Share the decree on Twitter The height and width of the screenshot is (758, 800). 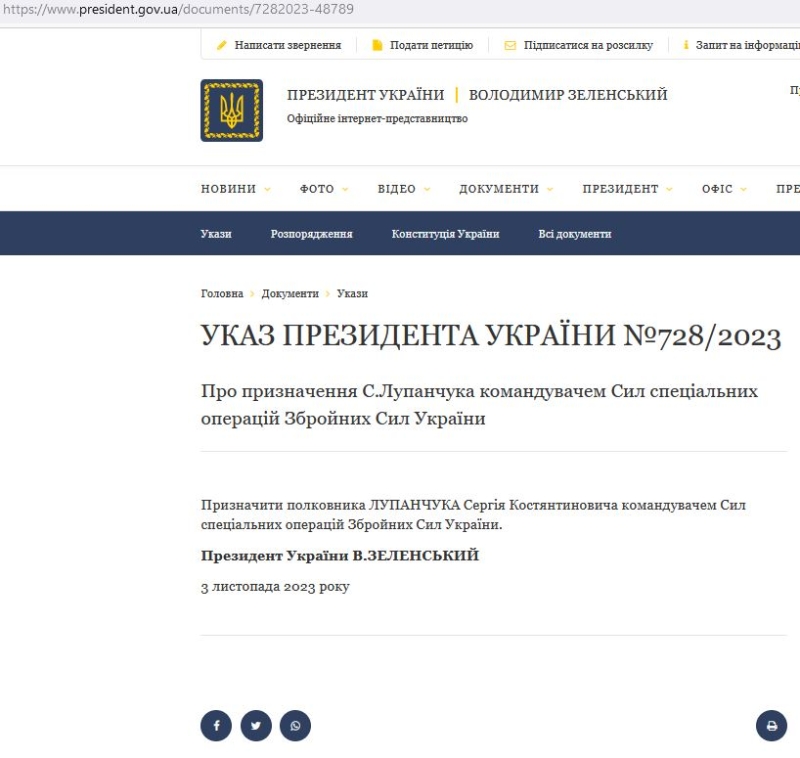click(x=256, y=725)
